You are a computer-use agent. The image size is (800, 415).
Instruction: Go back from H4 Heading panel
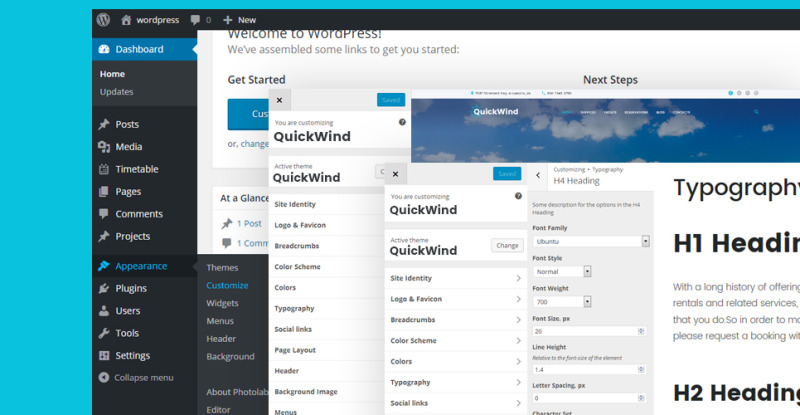(x=538, y=175)
